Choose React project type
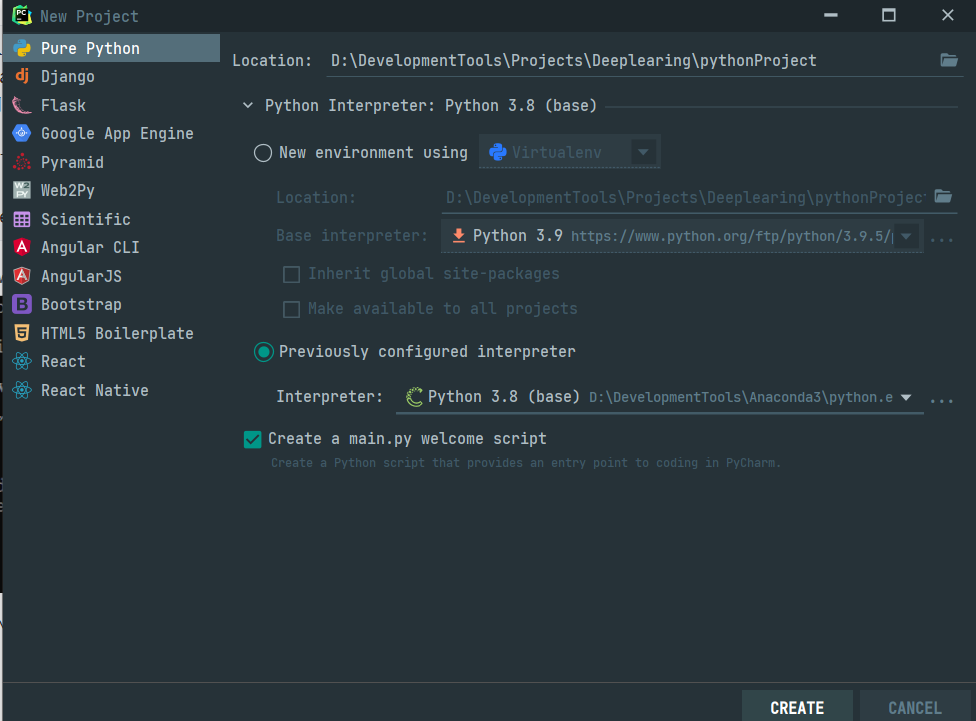Screen dimensions: 976x721 click(111, 361)
